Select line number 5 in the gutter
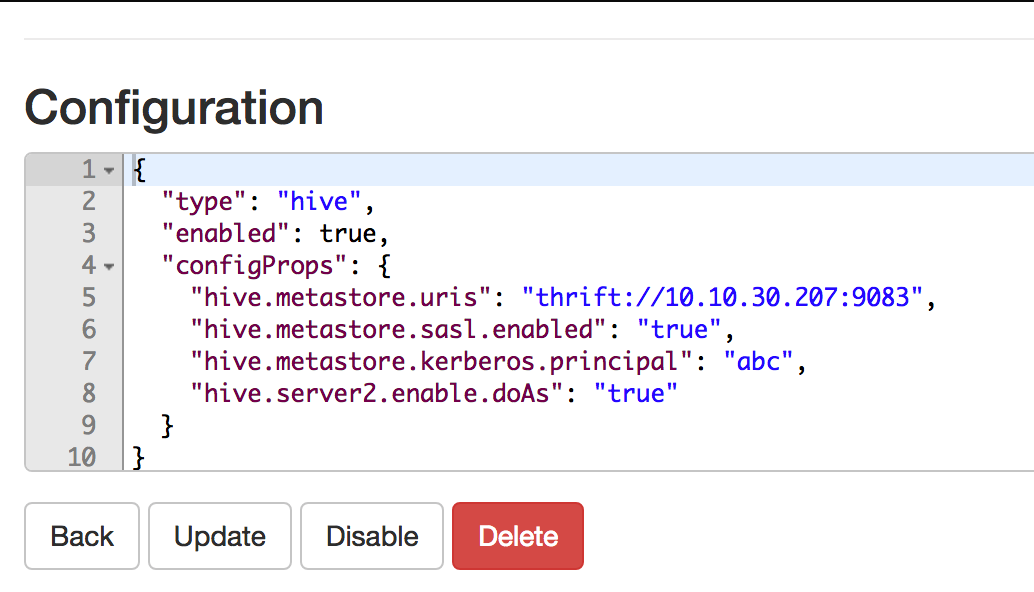 (x=89, y=297)
